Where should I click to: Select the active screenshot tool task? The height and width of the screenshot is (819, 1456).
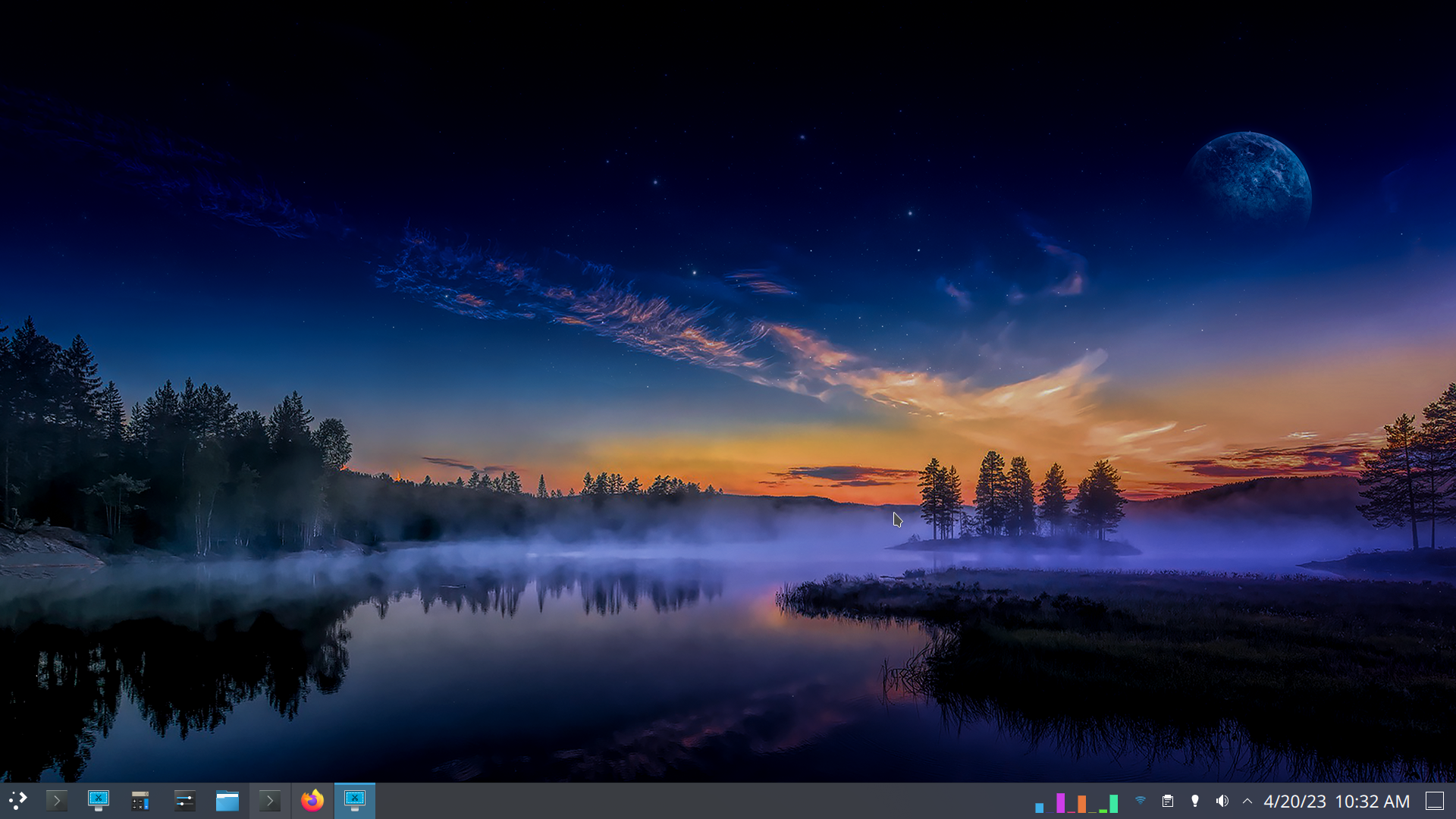[x=355, y=801]
